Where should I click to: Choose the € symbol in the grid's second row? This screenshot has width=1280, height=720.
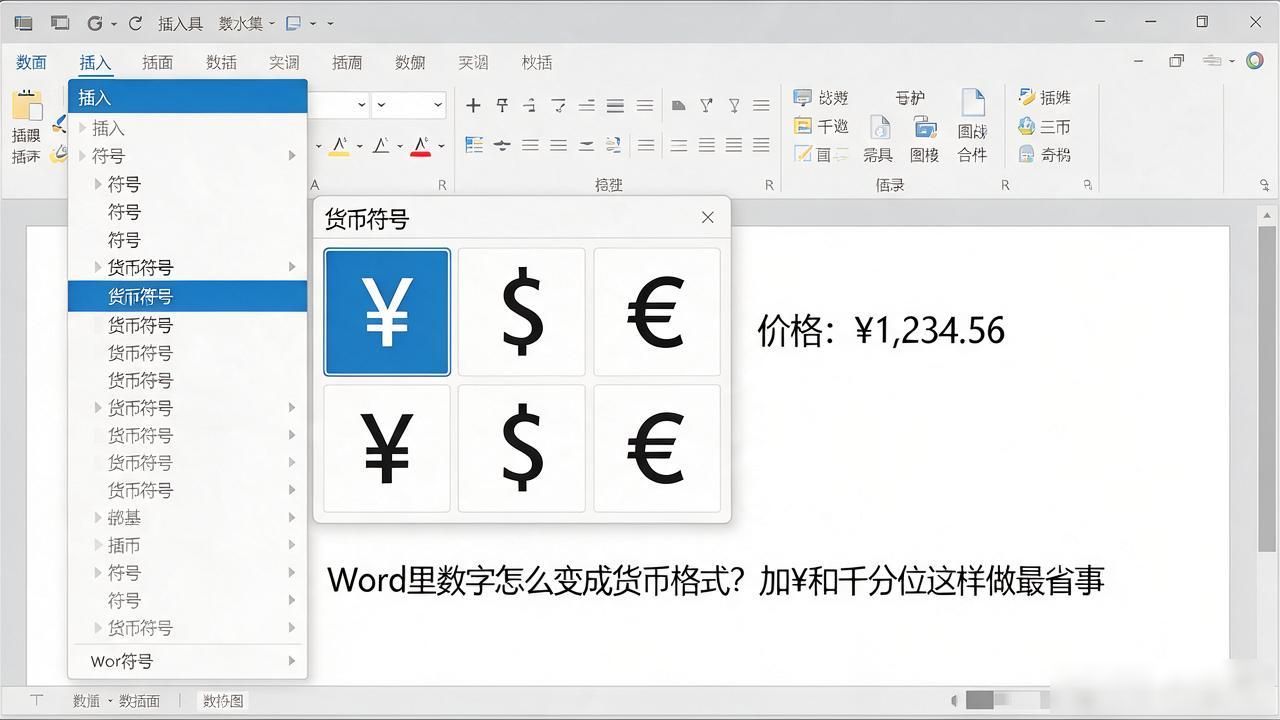tap(657, 448)
